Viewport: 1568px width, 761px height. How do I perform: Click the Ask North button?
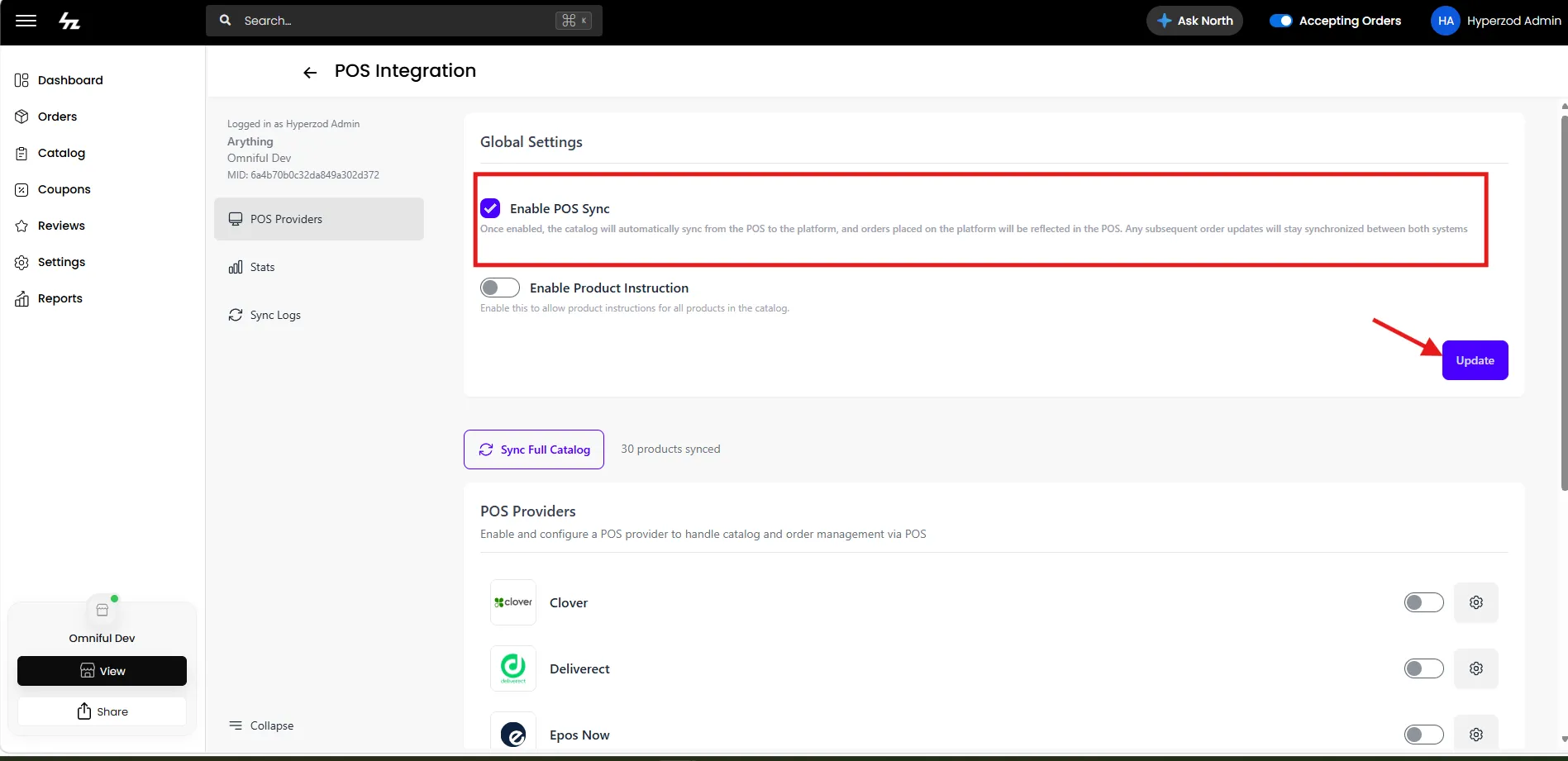coord(1194,21)
